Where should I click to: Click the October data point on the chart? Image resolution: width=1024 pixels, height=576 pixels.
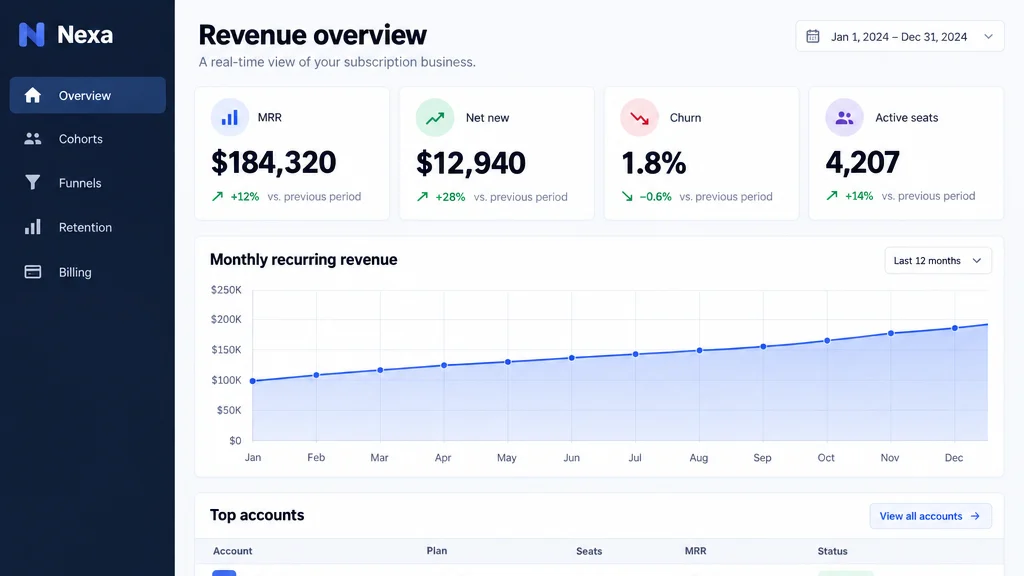click(827, 340)
